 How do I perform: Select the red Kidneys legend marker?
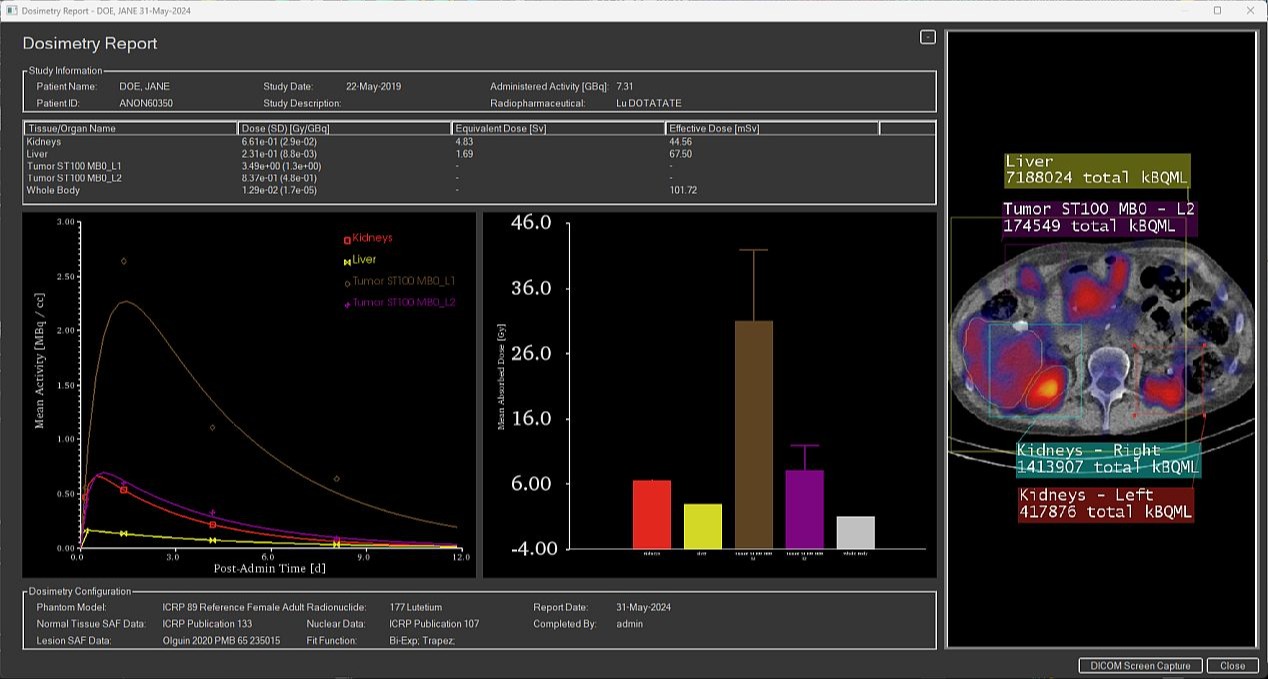point(349,237)
